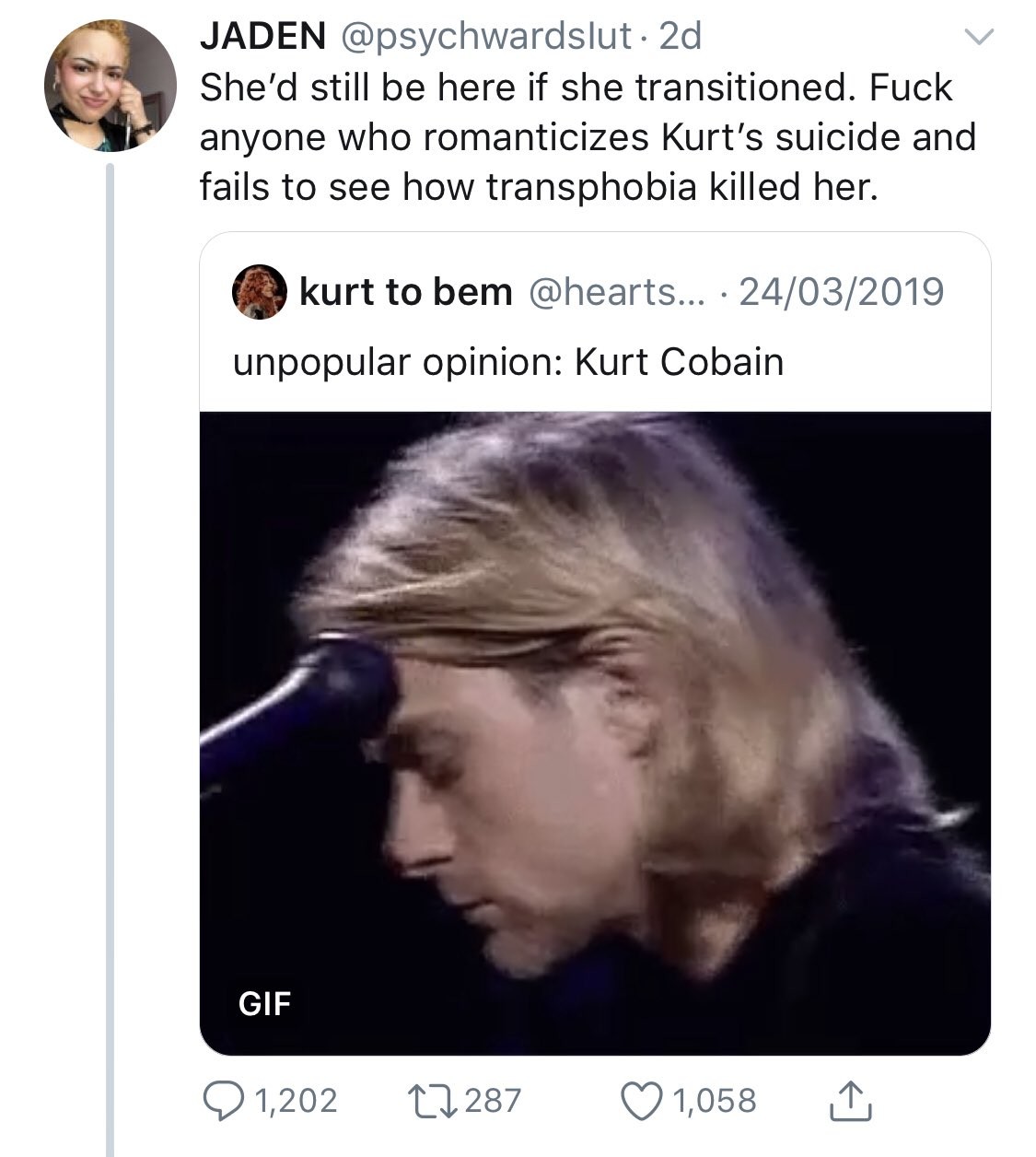
Task: Click the GIF badge label
Action: 264,1003
